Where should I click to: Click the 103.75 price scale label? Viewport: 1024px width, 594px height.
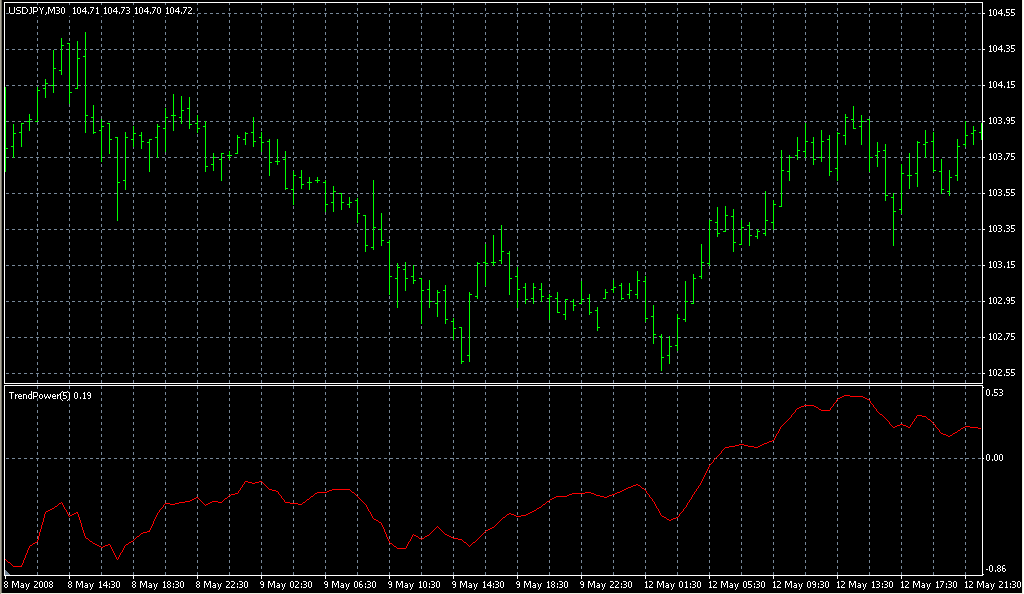(x=1001, y=157)
